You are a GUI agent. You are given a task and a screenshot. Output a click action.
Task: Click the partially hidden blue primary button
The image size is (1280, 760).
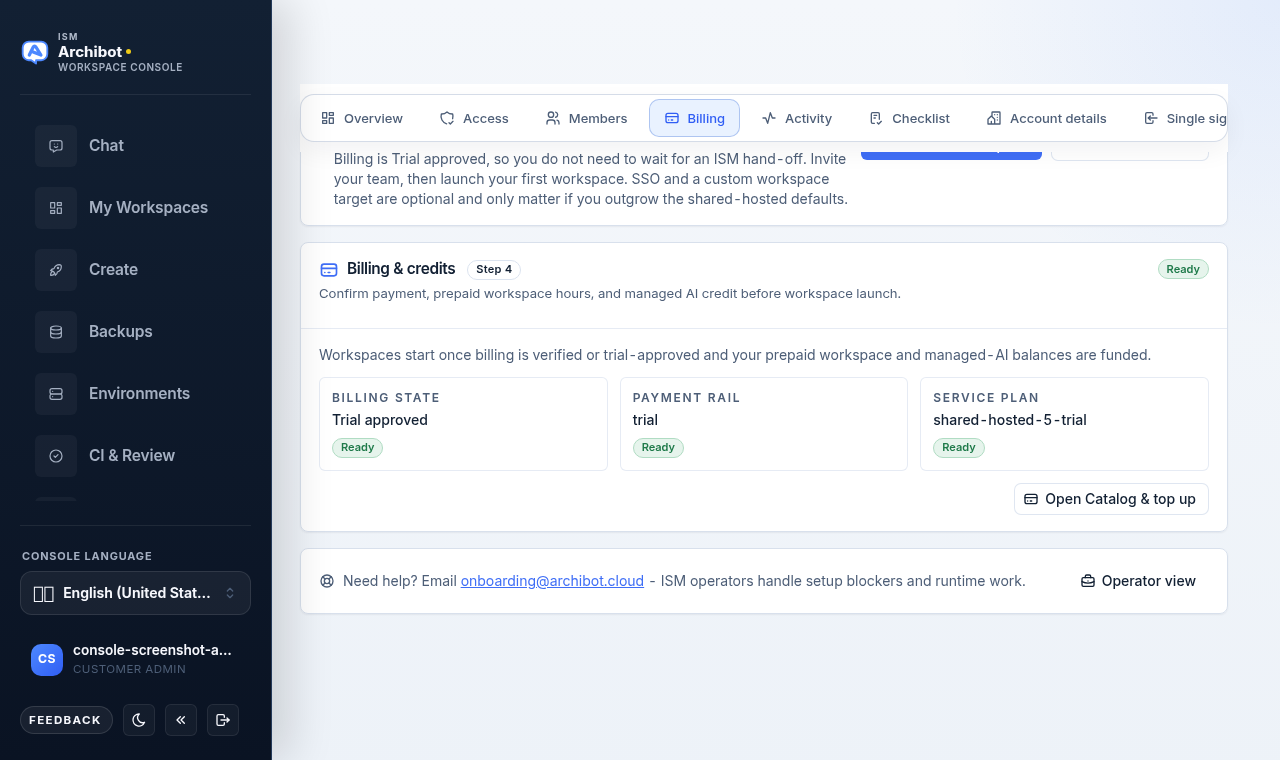pos(951,156)
